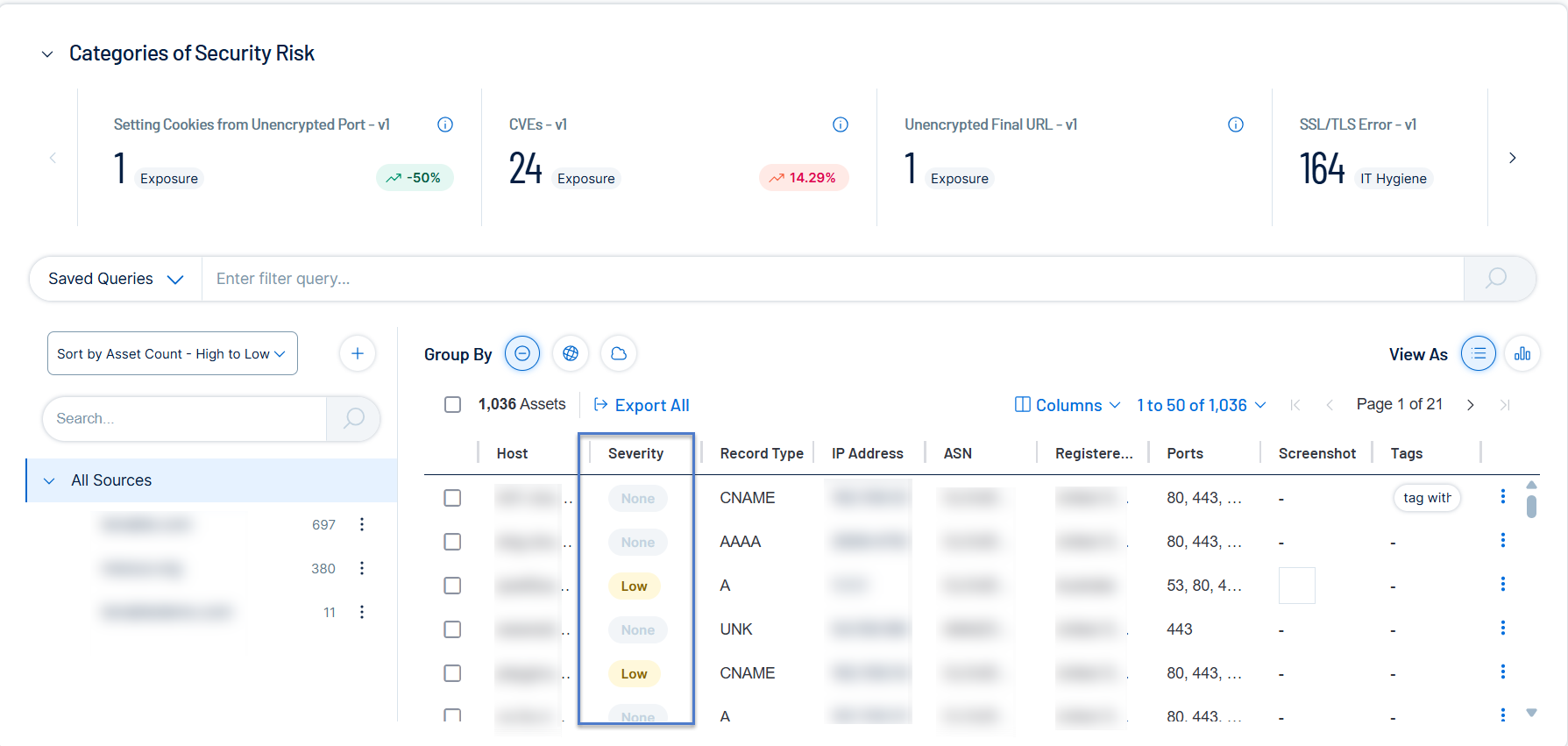Image resolution: width=1568 pixels, height=746 pixels.
Task: Open Columns dropdown
Action: click(x=1068, y=405)
